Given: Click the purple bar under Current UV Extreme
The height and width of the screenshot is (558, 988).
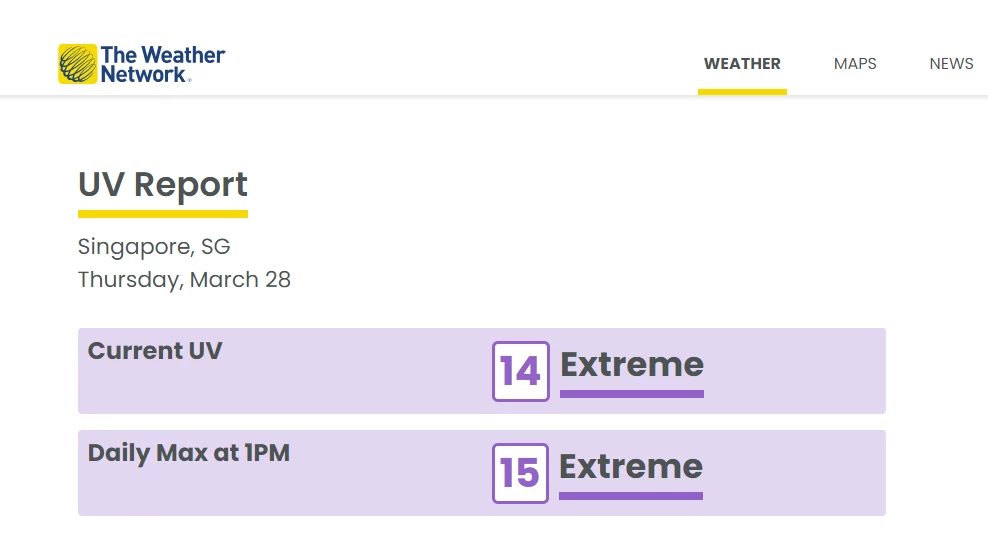Looking at the screenshot, I should coord(632,394).
